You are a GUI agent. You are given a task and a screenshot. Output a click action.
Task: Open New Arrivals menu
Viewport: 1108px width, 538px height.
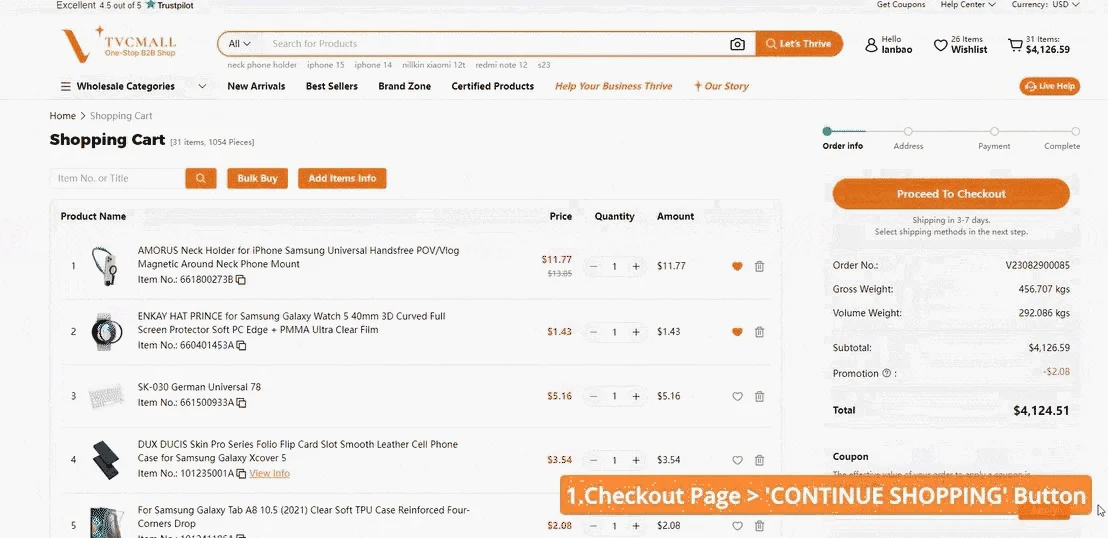pyautogui.click(x=257, y=86)
